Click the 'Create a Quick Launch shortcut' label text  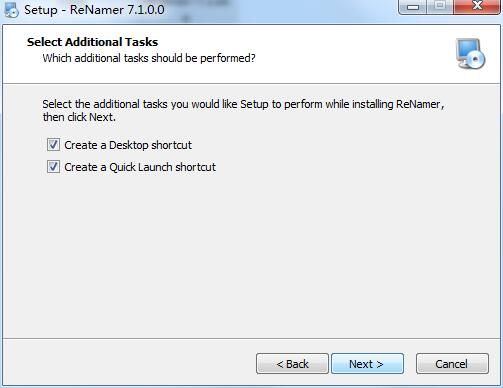point(140,167)
